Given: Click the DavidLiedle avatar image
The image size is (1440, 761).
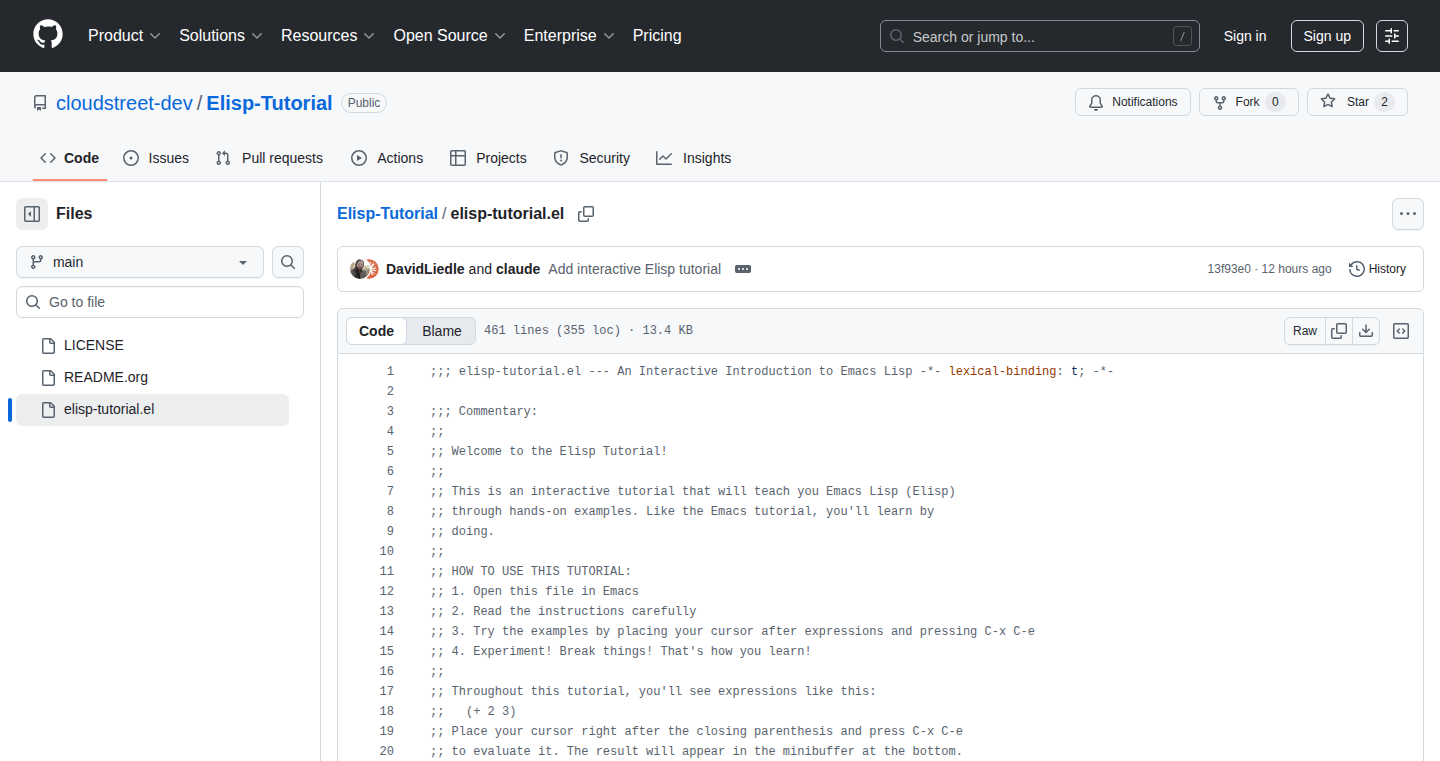Looking at the screenshot, I should click(359, 269).
